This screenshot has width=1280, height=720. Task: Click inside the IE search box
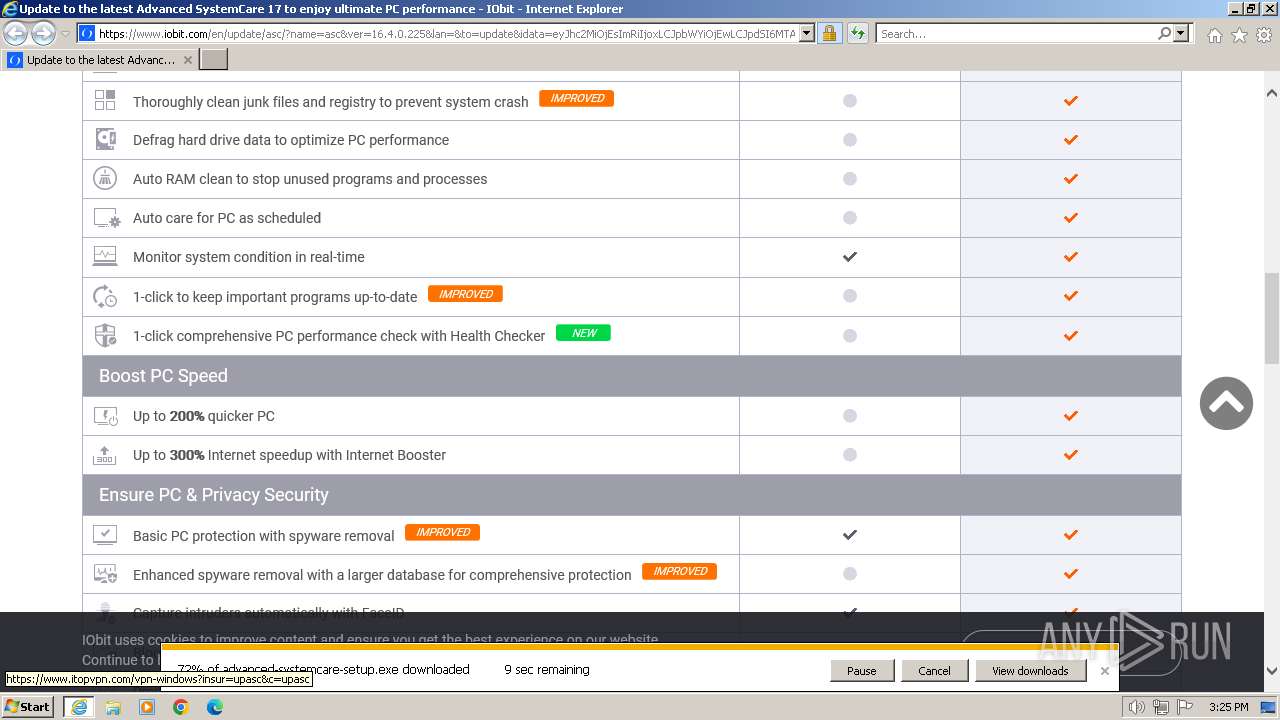click(x=1016, y=34)
